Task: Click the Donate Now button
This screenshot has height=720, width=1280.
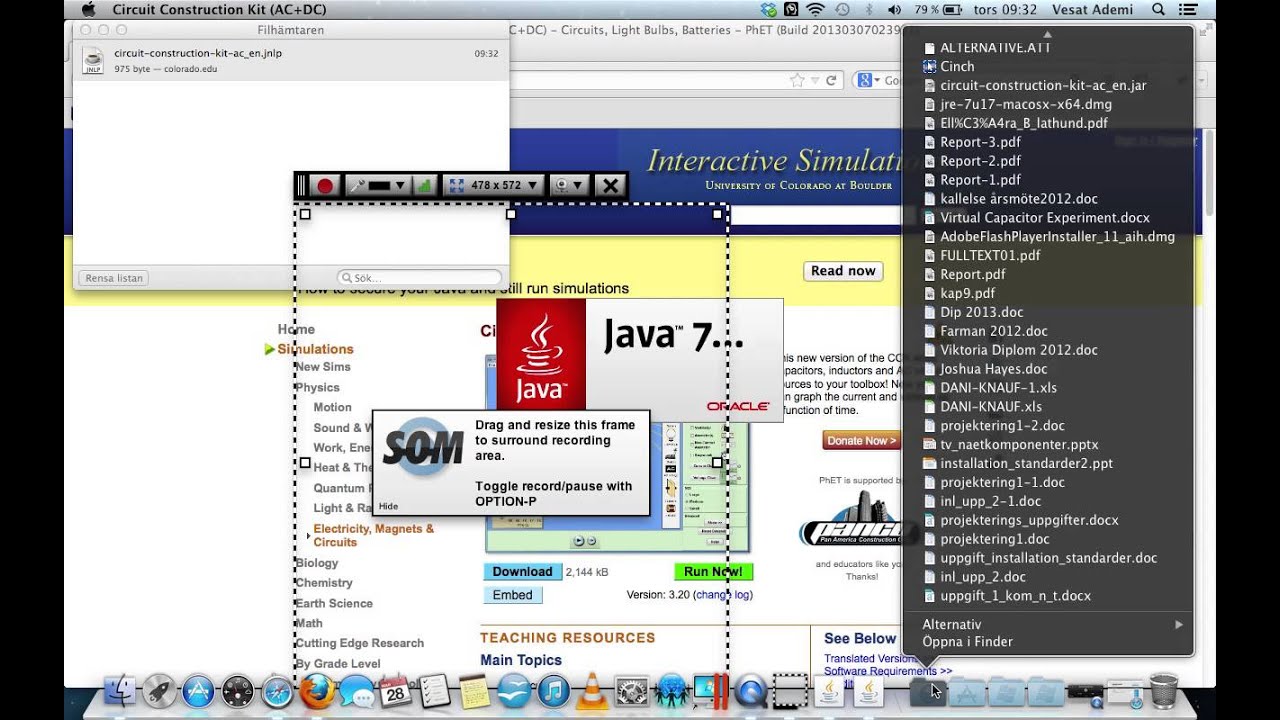Action: (x=859, y=440)
